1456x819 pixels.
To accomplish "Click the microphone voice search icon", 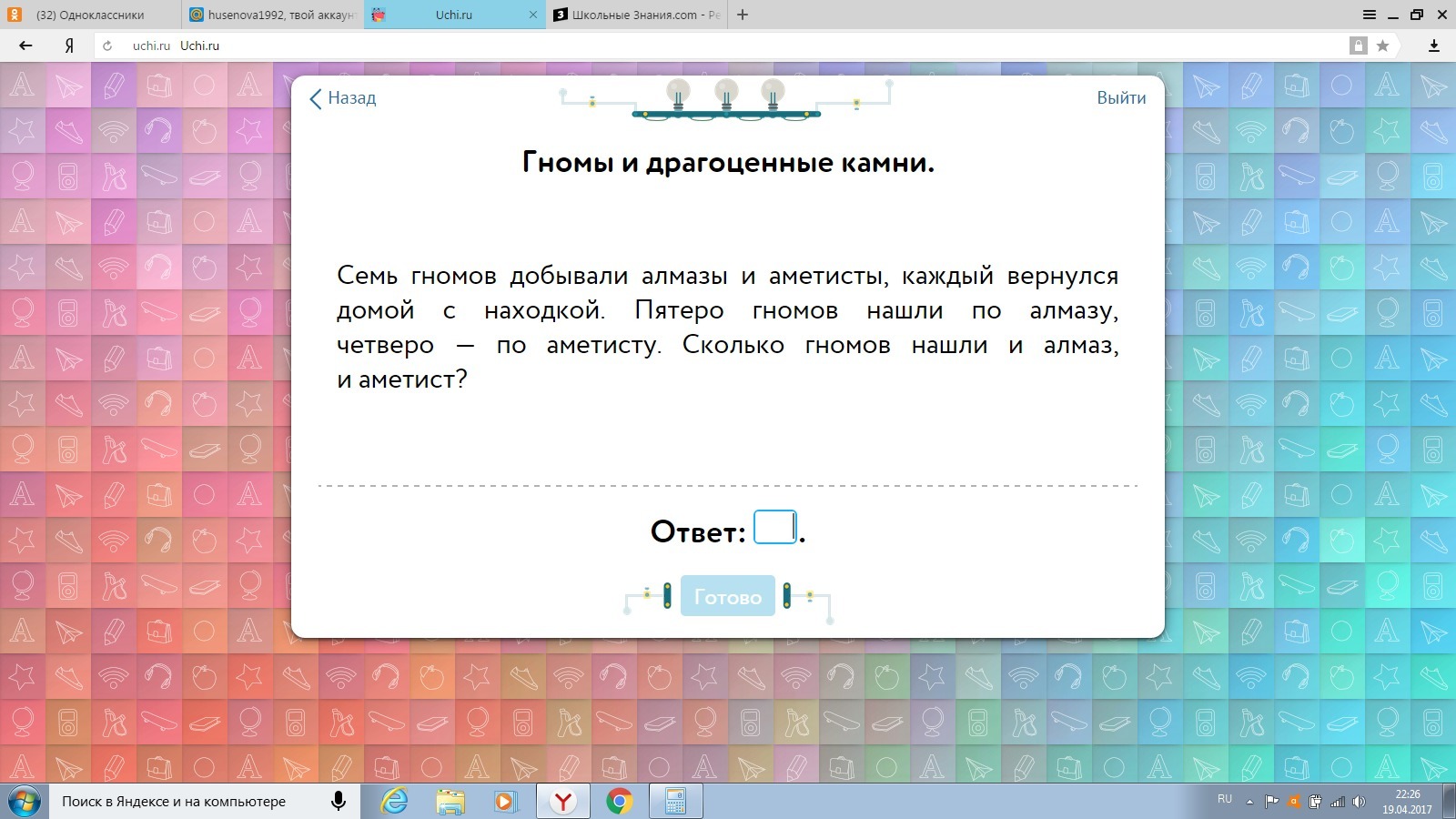I will 338,801.
